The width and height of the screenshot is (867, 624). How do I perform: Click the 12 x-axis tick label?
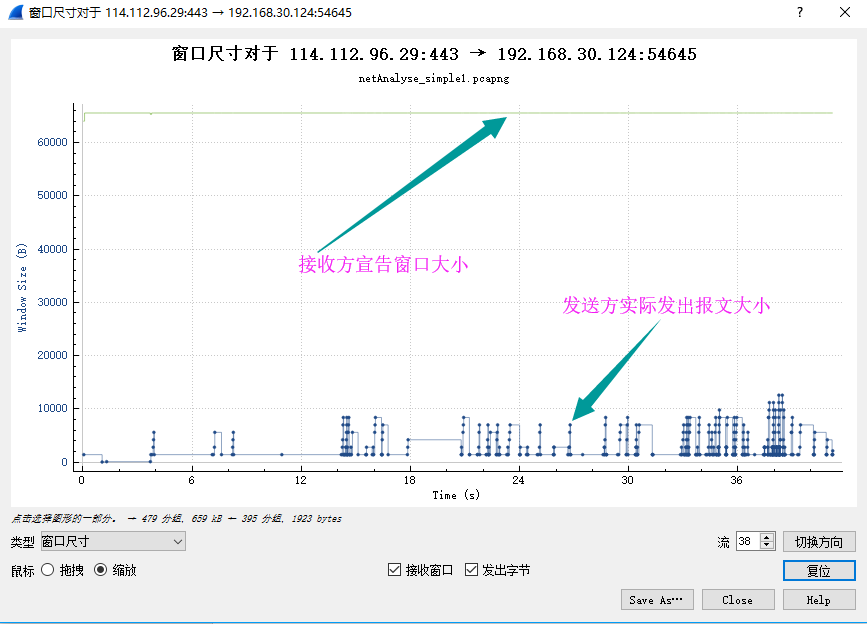300,480
